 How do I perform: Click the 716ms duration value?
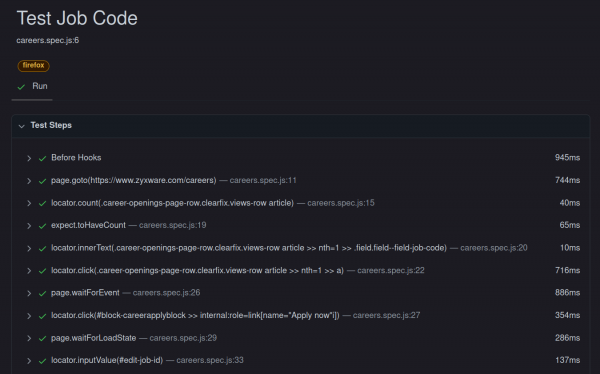(x=567, y=270)
